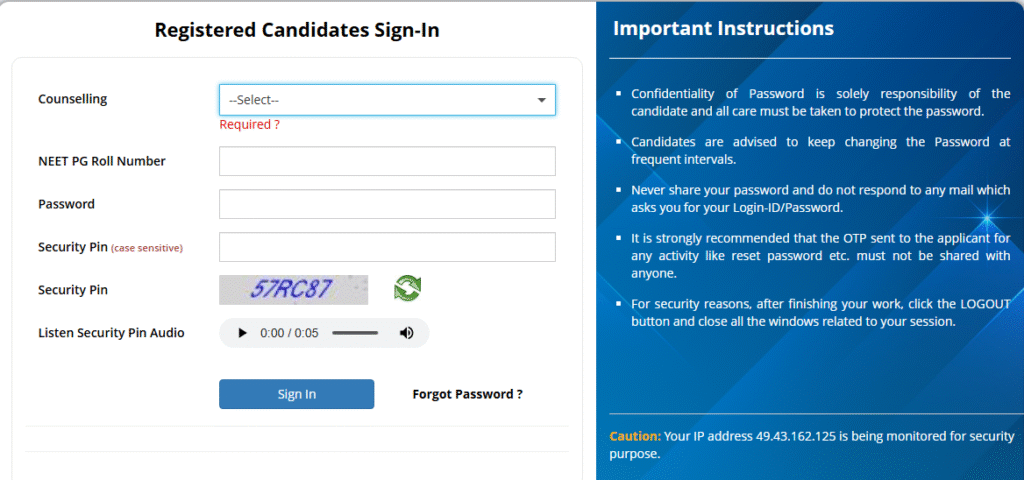1024x480 pixels.
Task: Refresh the security pin captcha image
Action: pos(407,289)
